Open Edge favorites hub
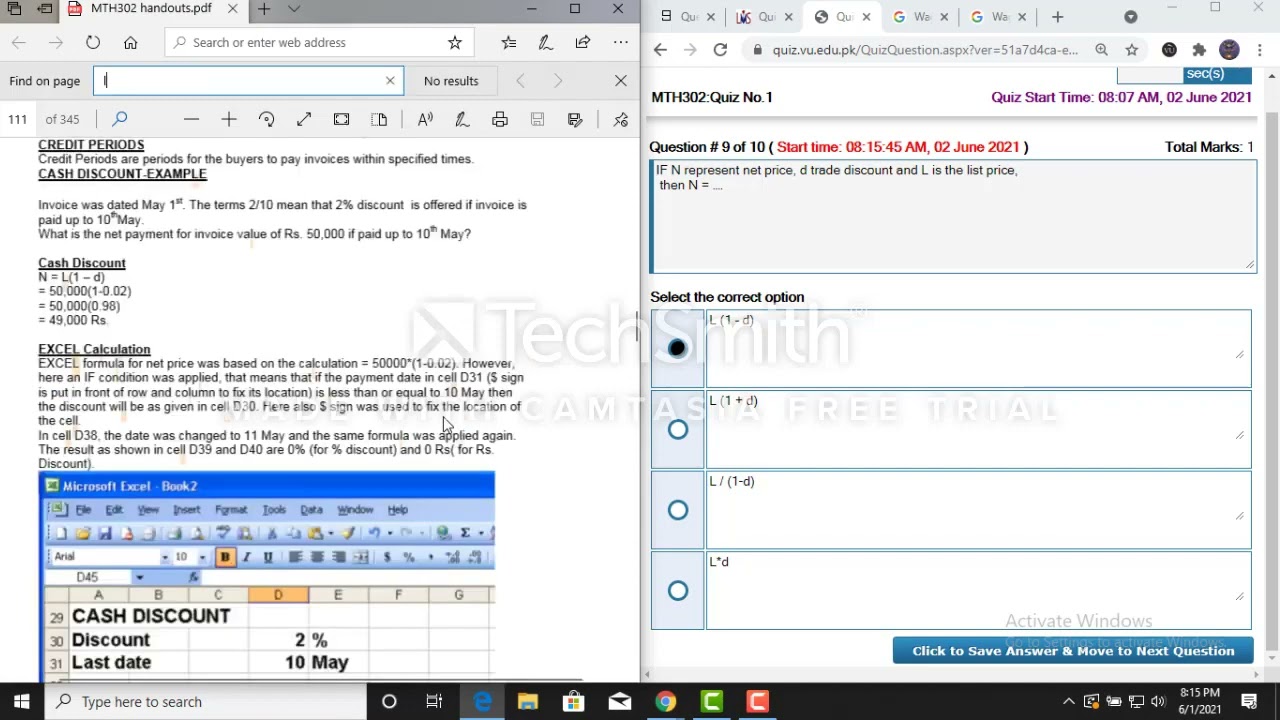 coord(509,42)
